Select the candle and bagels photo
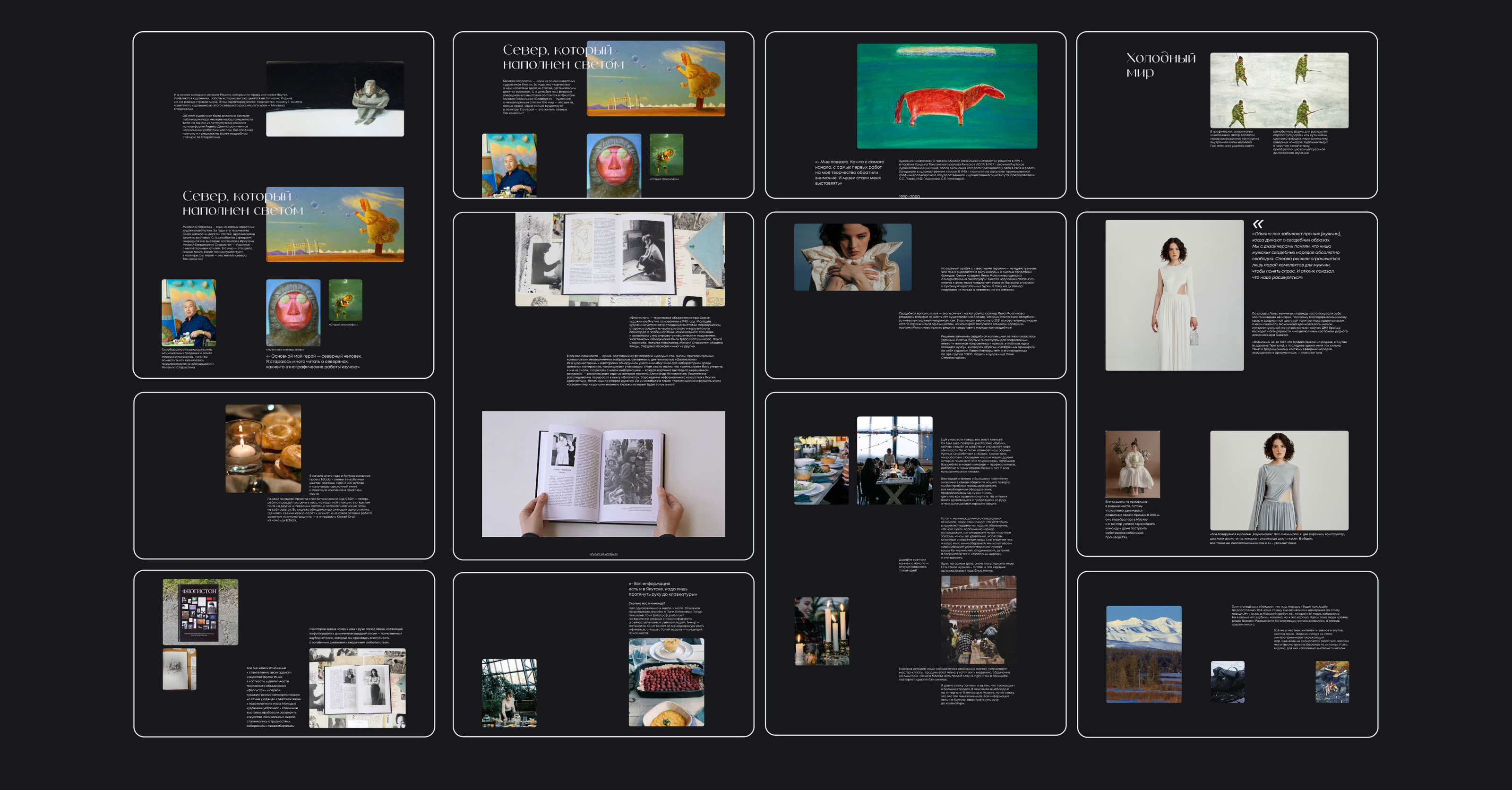The height and width of the screenshot is (790, 1512). 263,448
